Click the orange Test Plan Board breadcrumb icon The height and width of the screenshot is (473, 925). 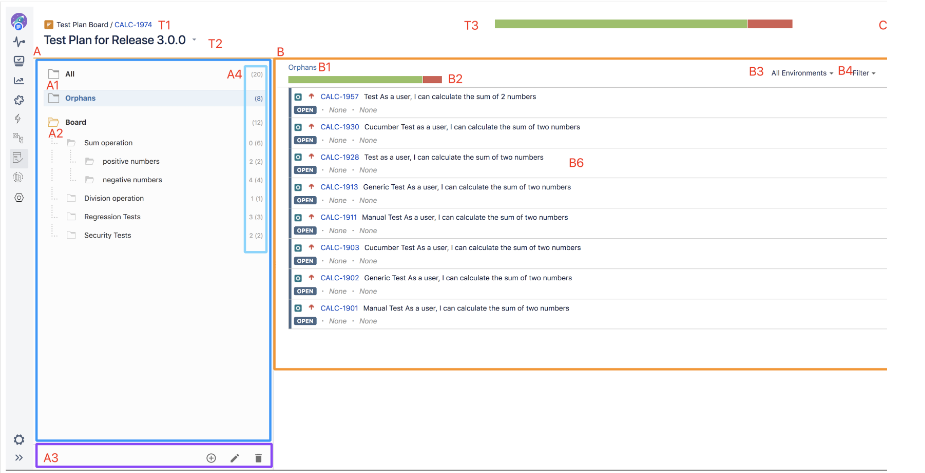coord(49,25)
